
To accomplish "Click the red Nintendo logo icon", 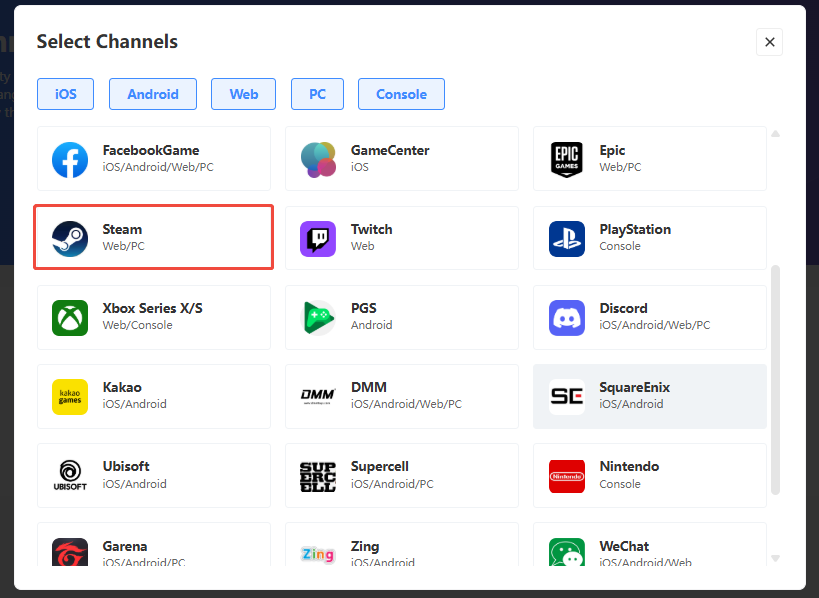I will point(567,476).
